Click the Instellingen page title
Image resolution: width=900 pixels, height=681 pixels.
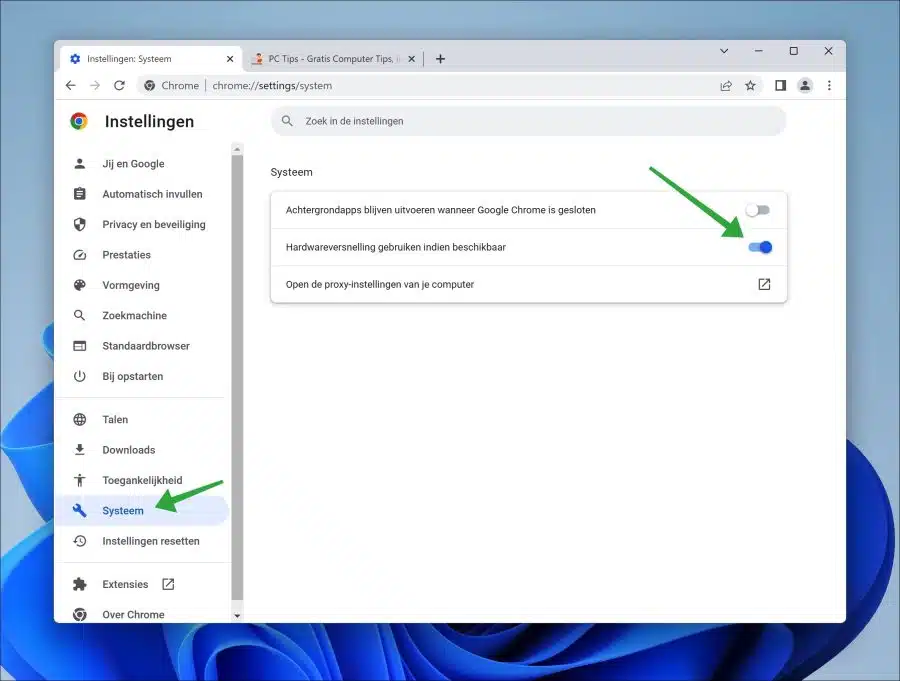pos(149,122)
